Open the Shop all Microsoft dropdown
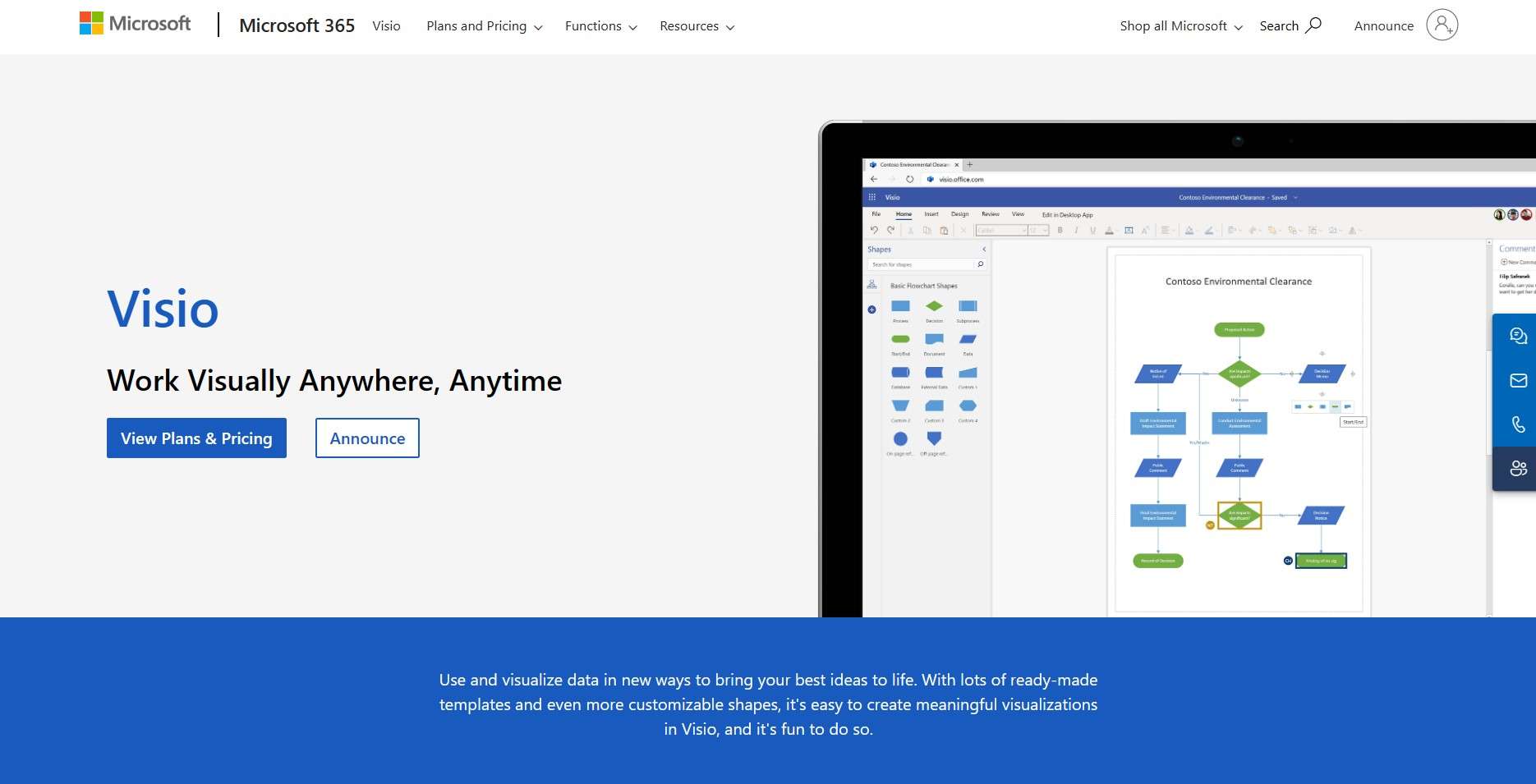This screenshot has height=784, width=1536. pyautogui.click(x=1181, y=26)
